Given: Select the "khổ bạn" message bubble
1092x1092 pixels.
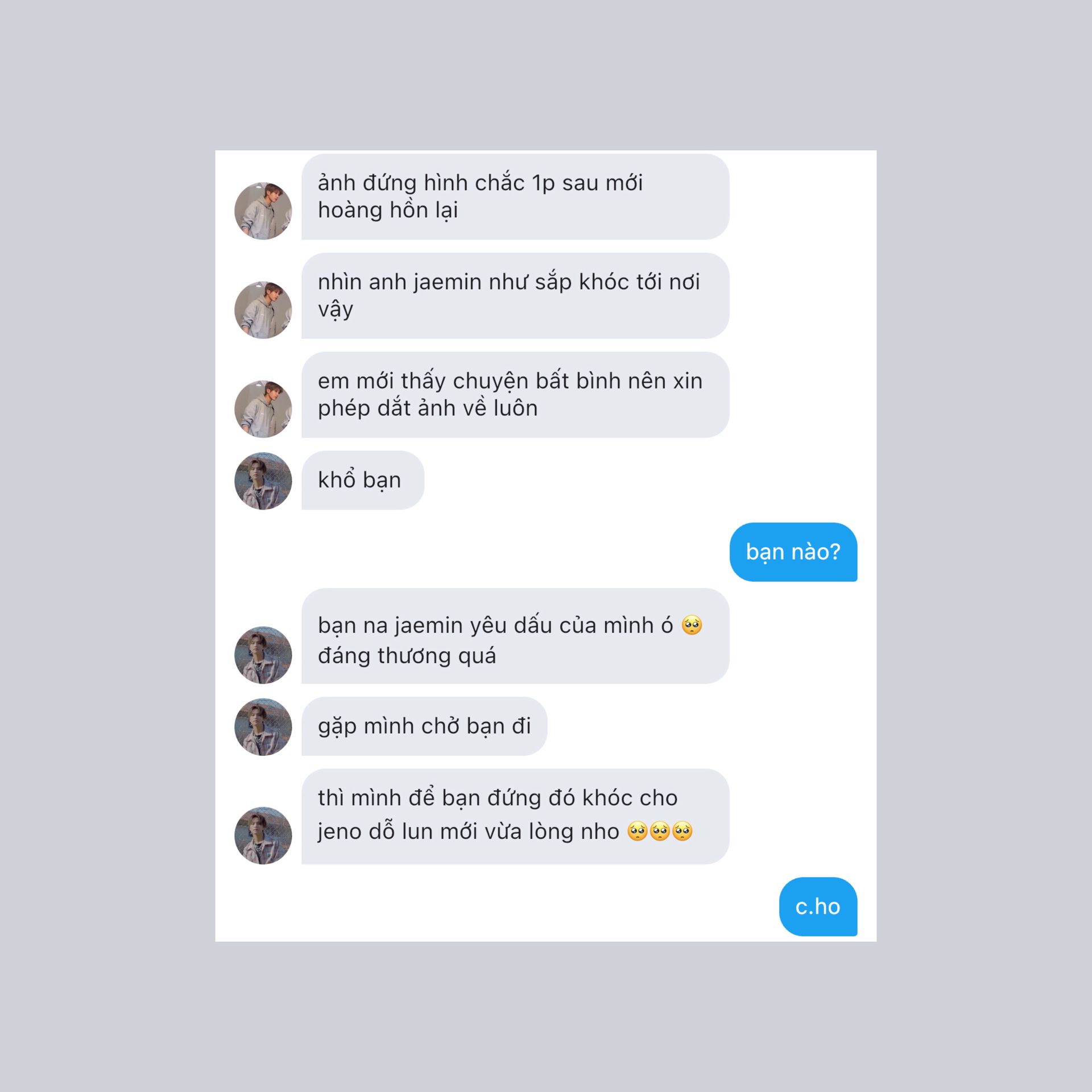Looking at the screenshot, I should point(363,480).
